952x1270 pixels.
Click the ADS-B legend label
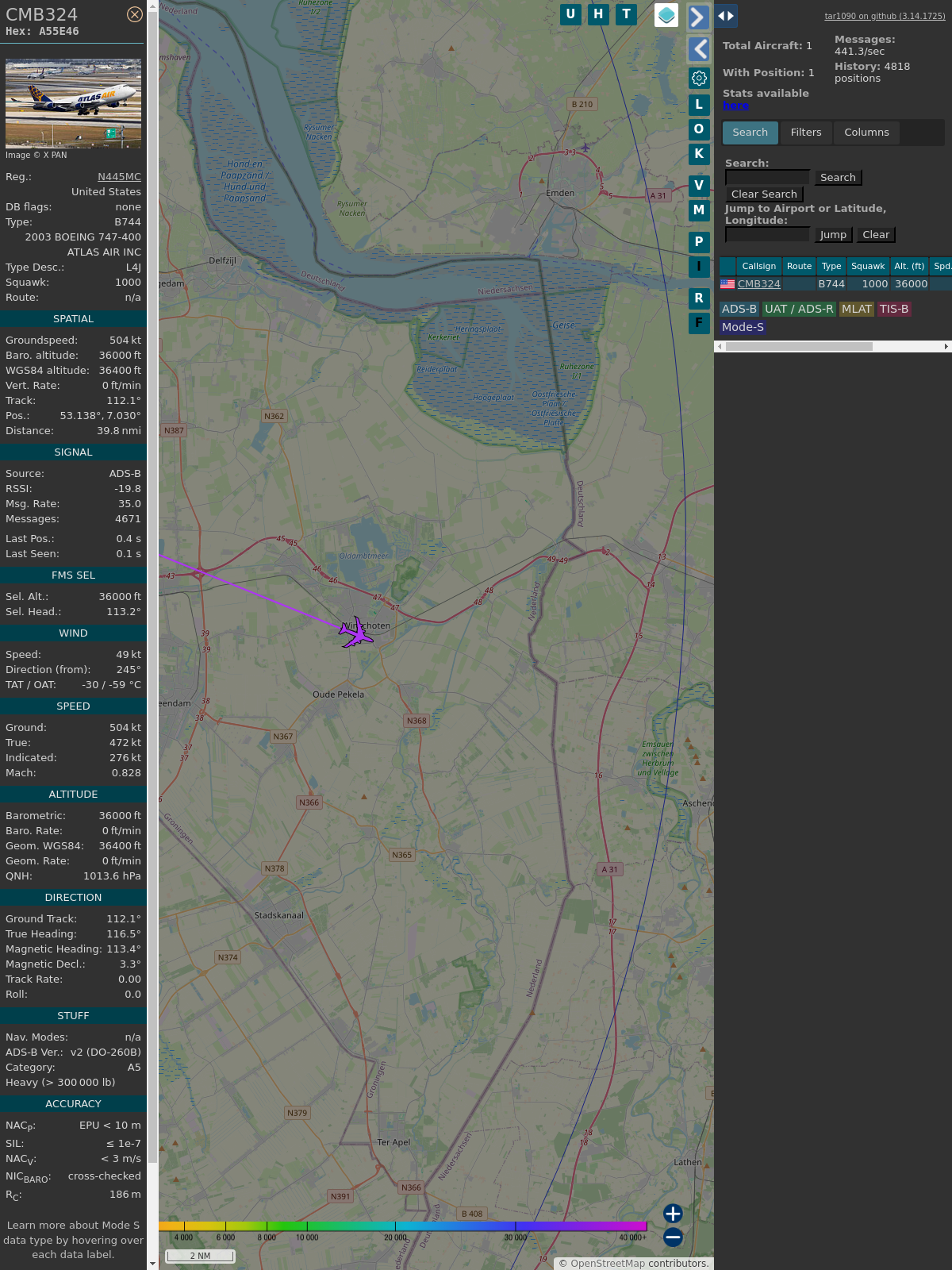[x=739, y=310]
